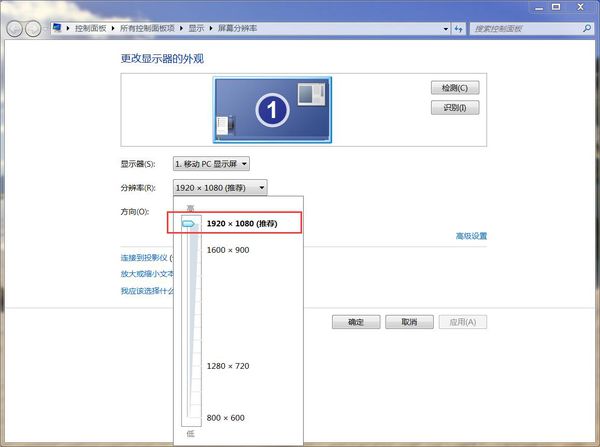Click the 确定 OK button
600x447 pixels.
point(356,322)
